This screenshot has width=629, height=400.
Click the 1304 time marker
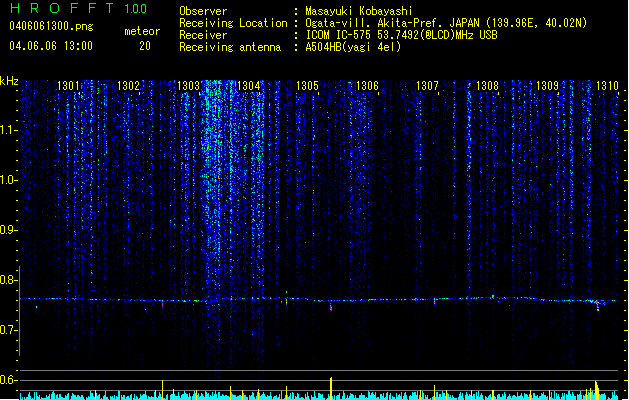[248, 86]
